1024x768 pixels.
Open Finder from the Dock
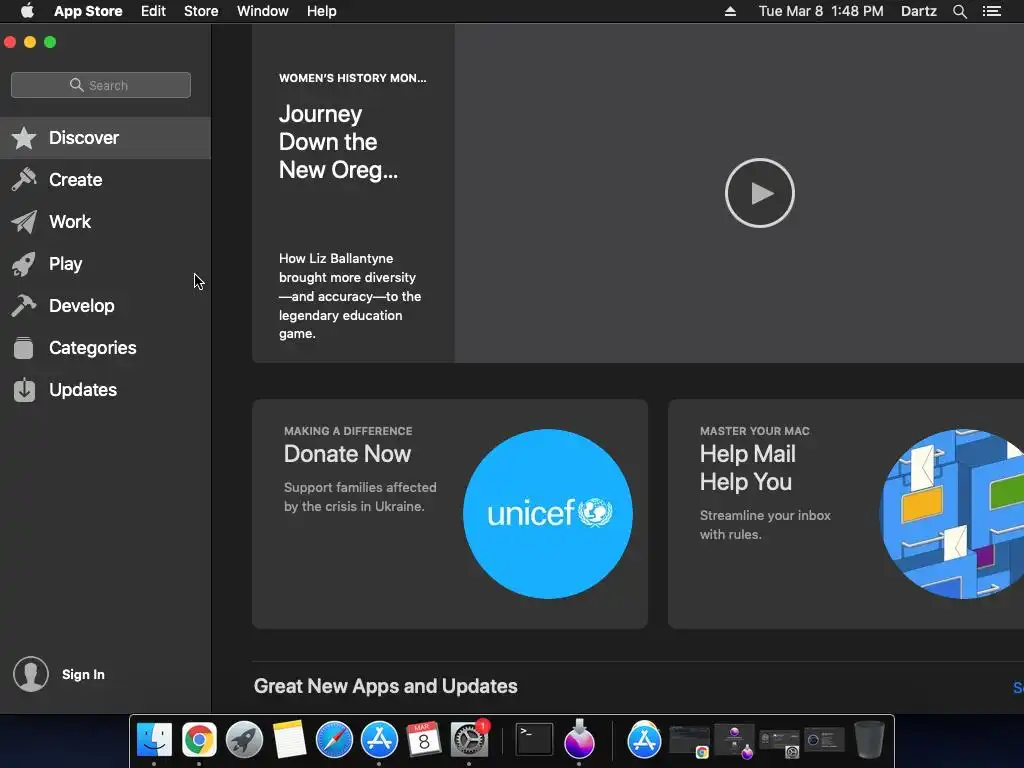pyautogui.click(x=154, y=740)
